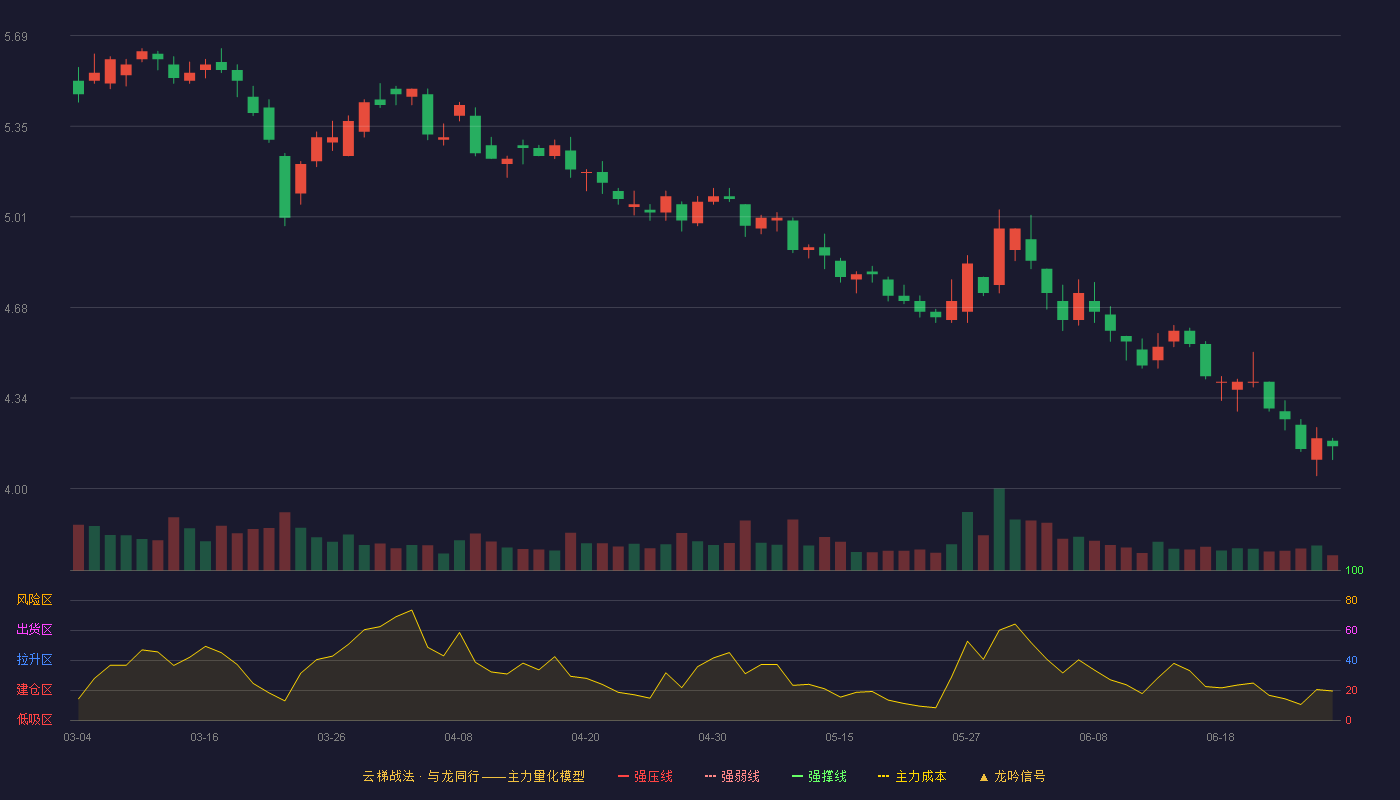Toggle the 主力成本 legend series

(x=912, y=776)
